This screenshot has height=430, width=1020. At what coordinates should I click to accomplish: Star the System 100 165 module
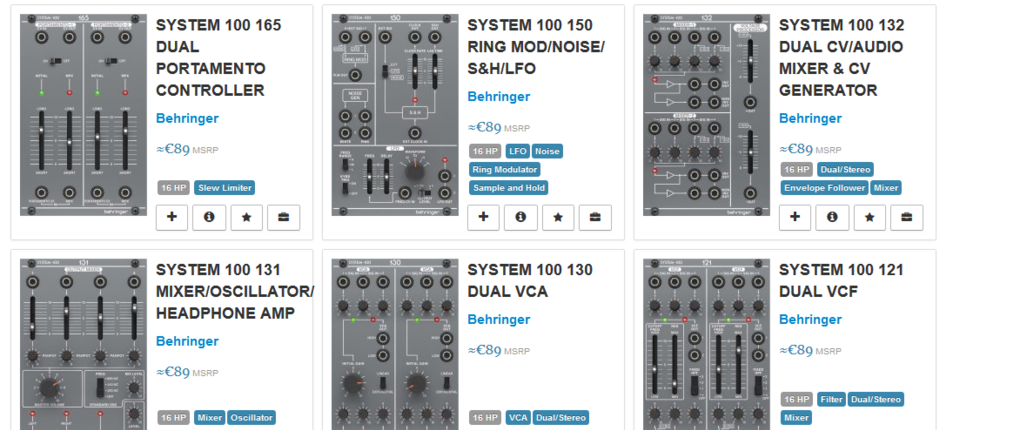coord(247,217)
